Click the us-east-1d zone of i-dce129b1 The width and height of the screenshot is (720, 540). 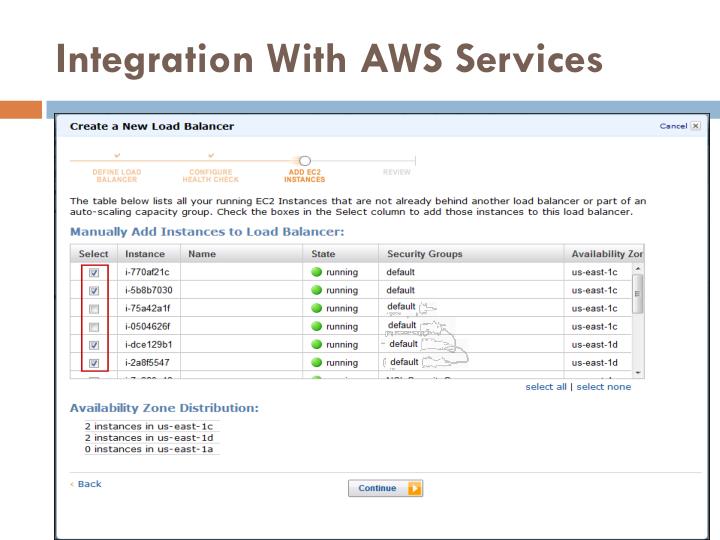point(594,344)
